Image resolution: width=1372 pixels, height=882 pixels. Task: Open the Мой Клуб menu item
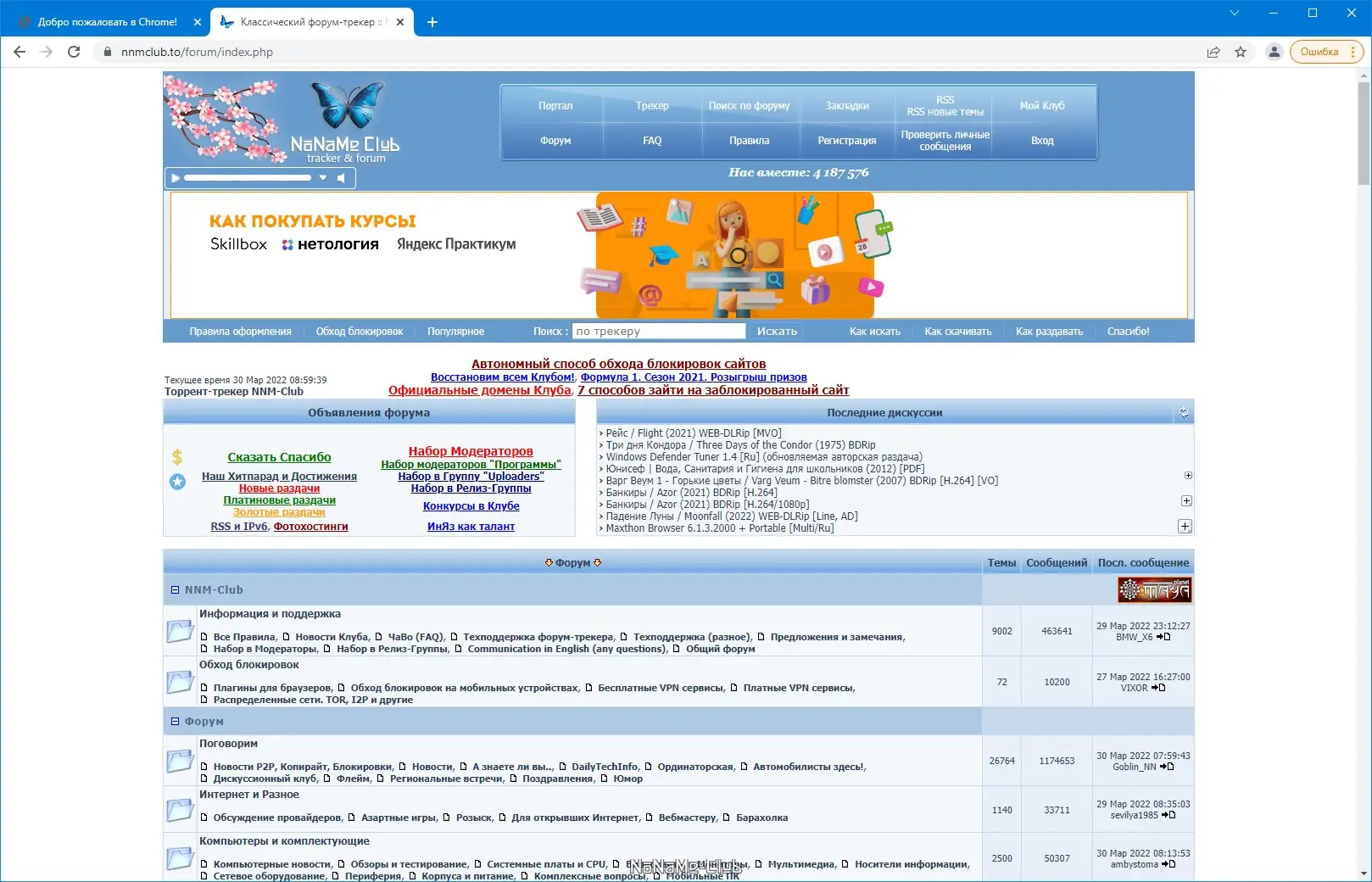(x=1042, y=106)
